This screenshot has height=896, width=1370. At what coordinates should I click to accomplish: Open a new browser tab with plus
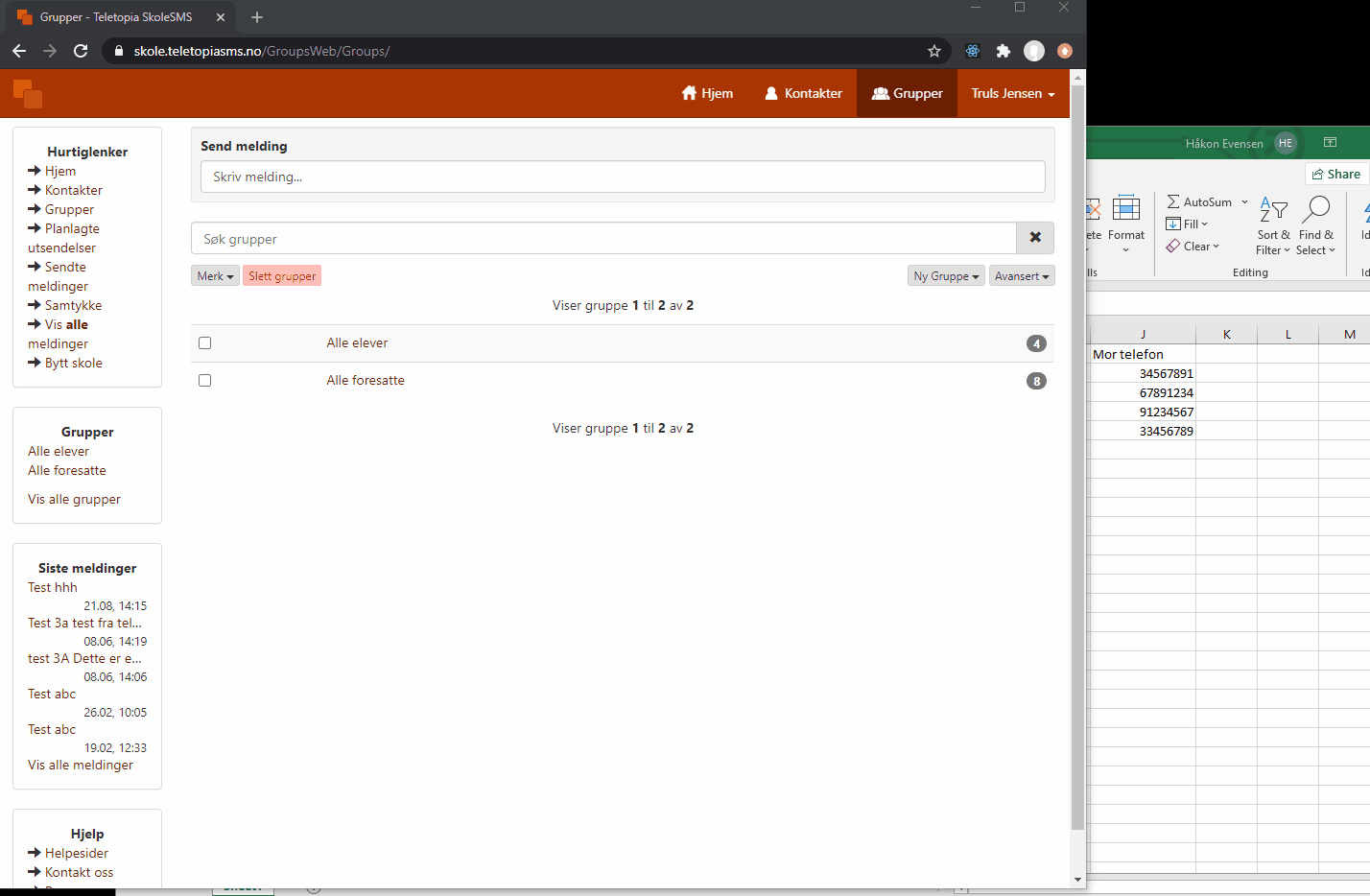[x=256, y=17]
